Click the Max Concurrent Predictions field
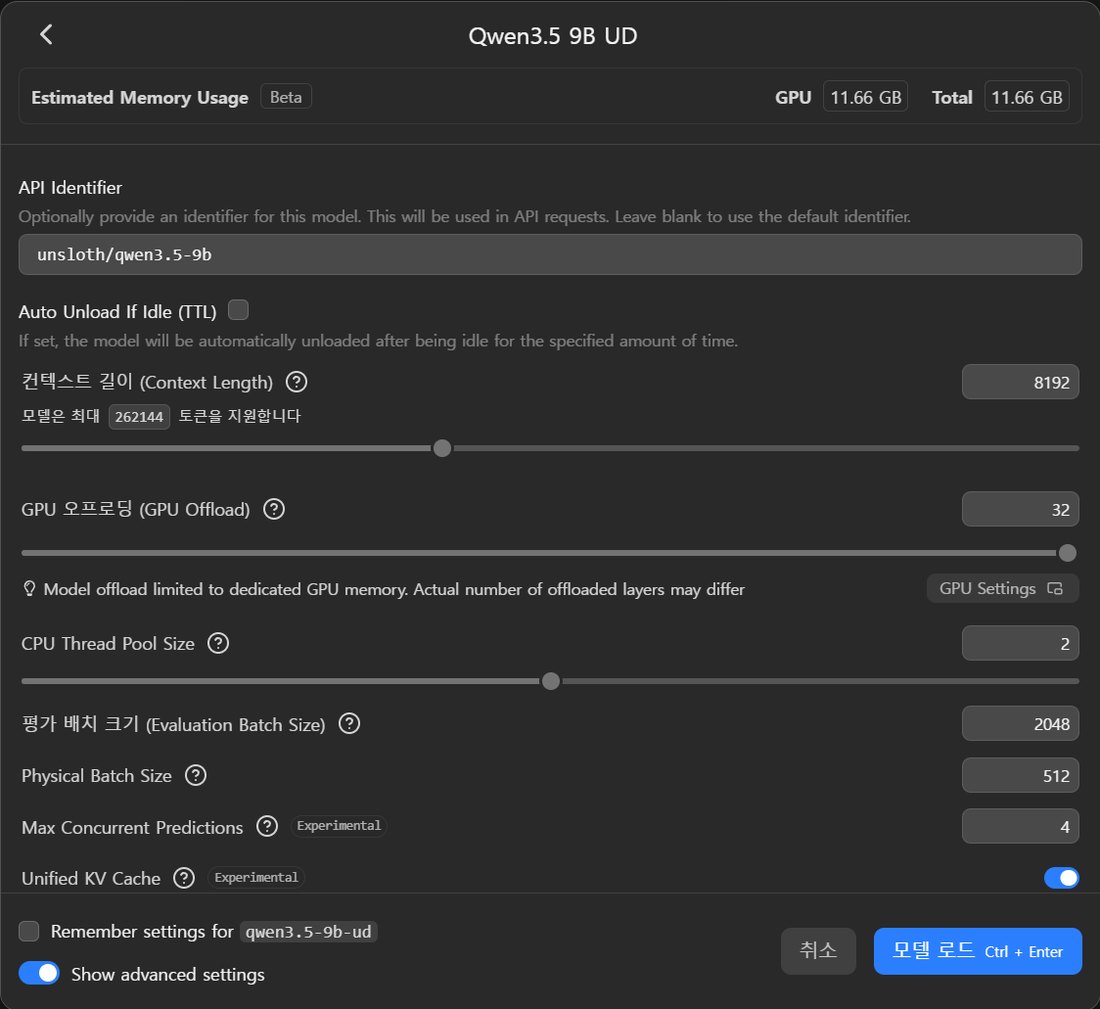Screen dimensions: 1100x1009 (x=1020, y=827)
